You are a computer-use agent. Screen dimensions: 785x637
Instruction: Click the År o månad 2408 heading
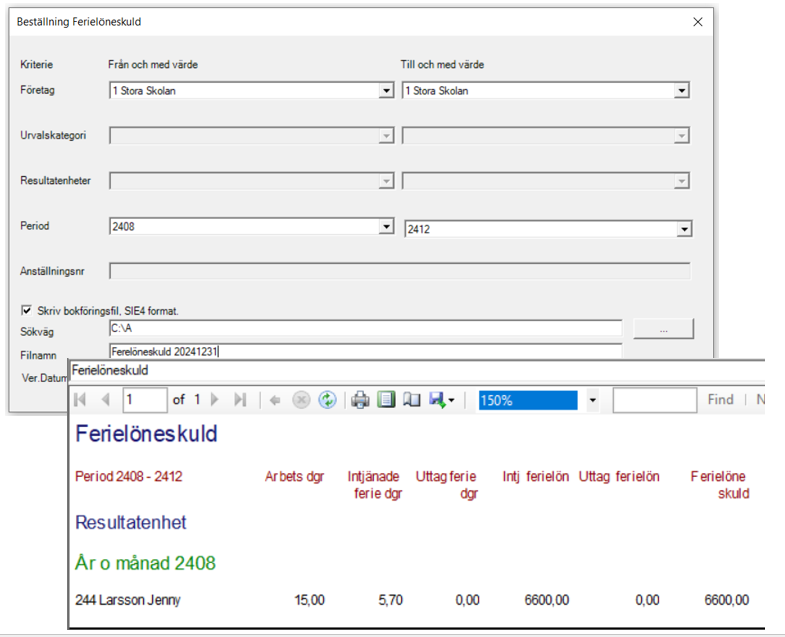click(x=145, y=563)
